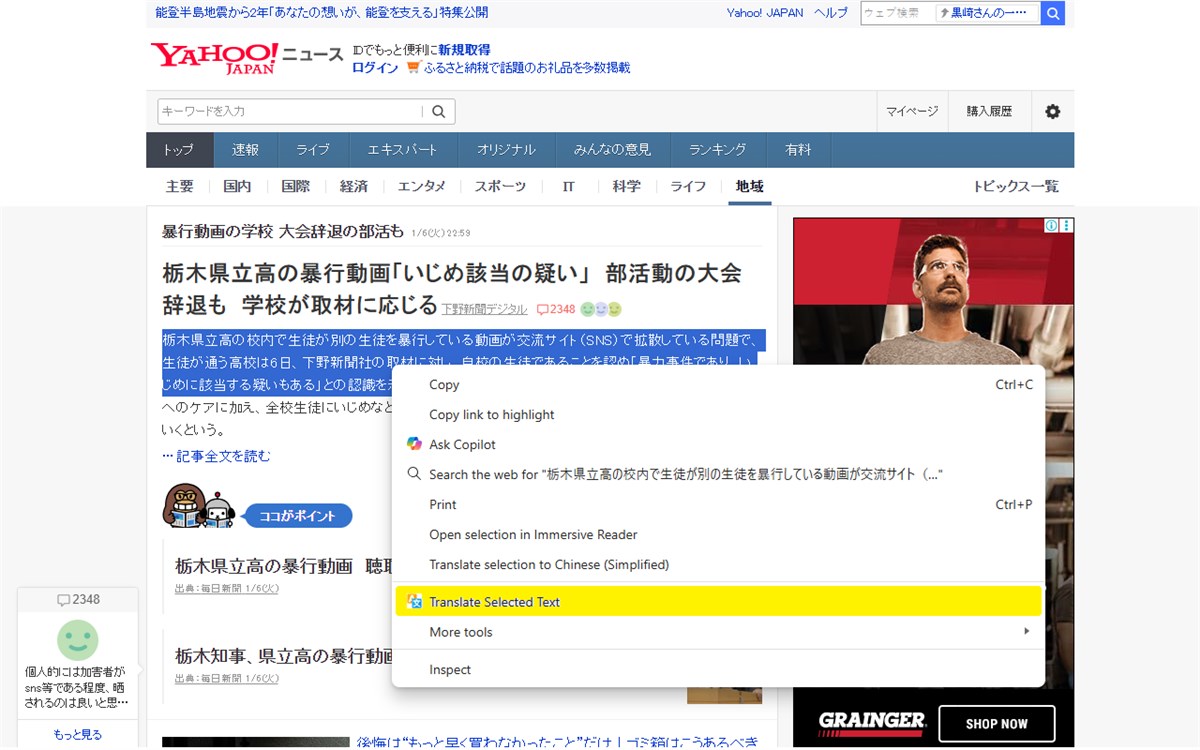Viewport: 1200px width, 750px height.
Task: Click the blue web search button
Action: 1052,13
